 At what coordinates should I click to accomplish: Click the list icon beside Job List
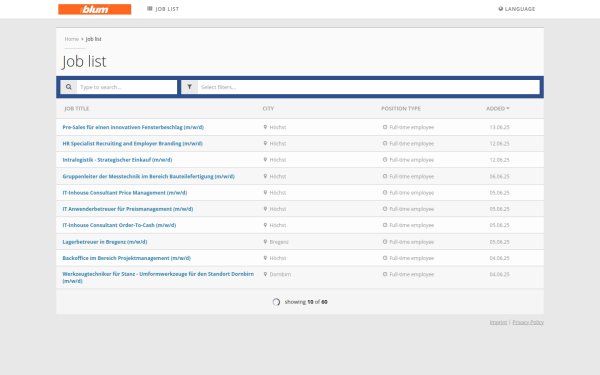(150, 8)
